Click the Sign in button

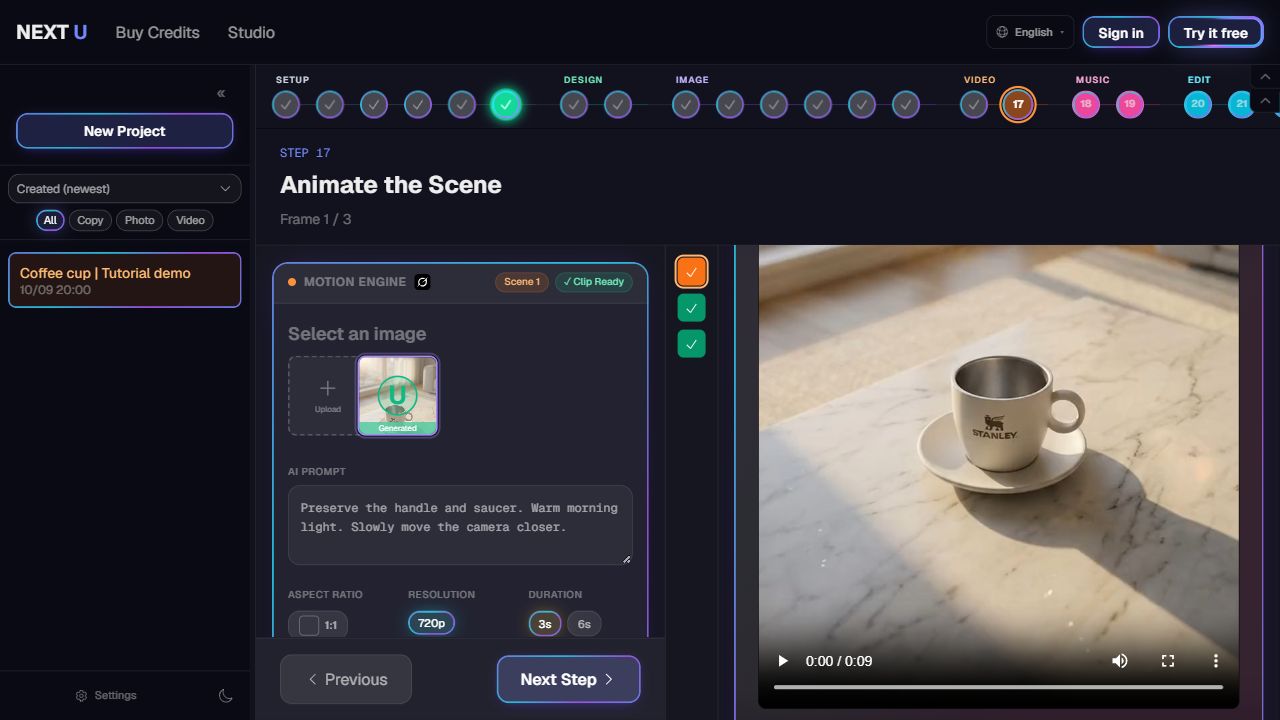(x=1121, y=32)
